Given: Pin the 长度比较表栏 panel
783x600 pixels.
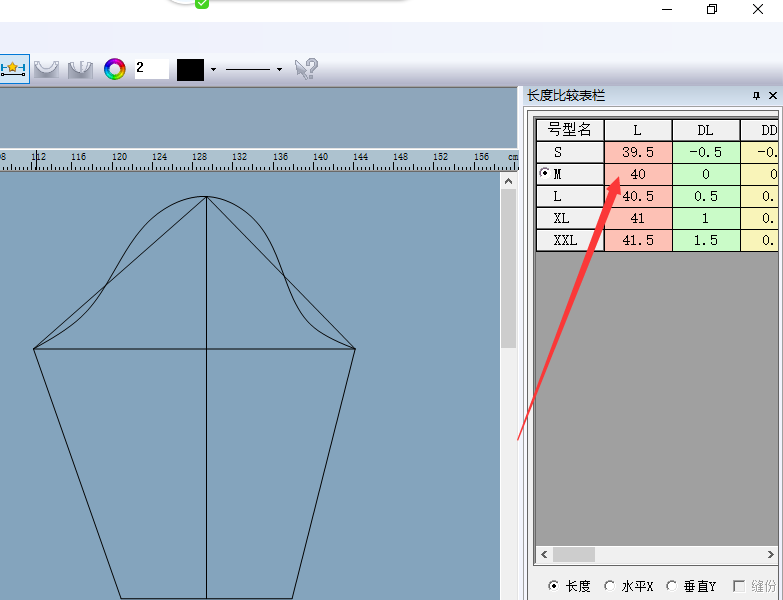Looking at the screenshot, I should [756, 96].
